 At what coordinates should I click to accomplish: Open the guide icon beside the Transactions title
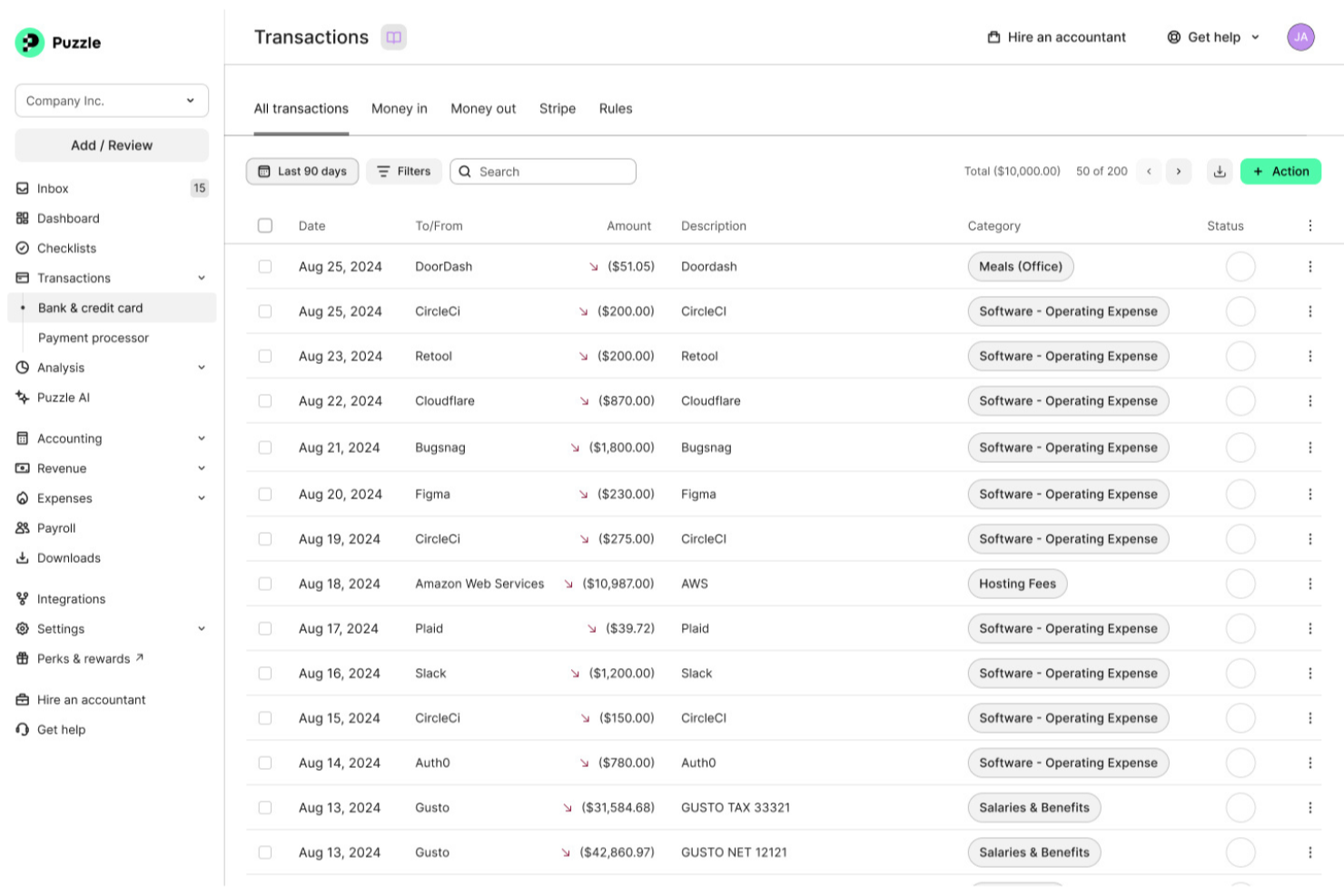tap(392, 37)
